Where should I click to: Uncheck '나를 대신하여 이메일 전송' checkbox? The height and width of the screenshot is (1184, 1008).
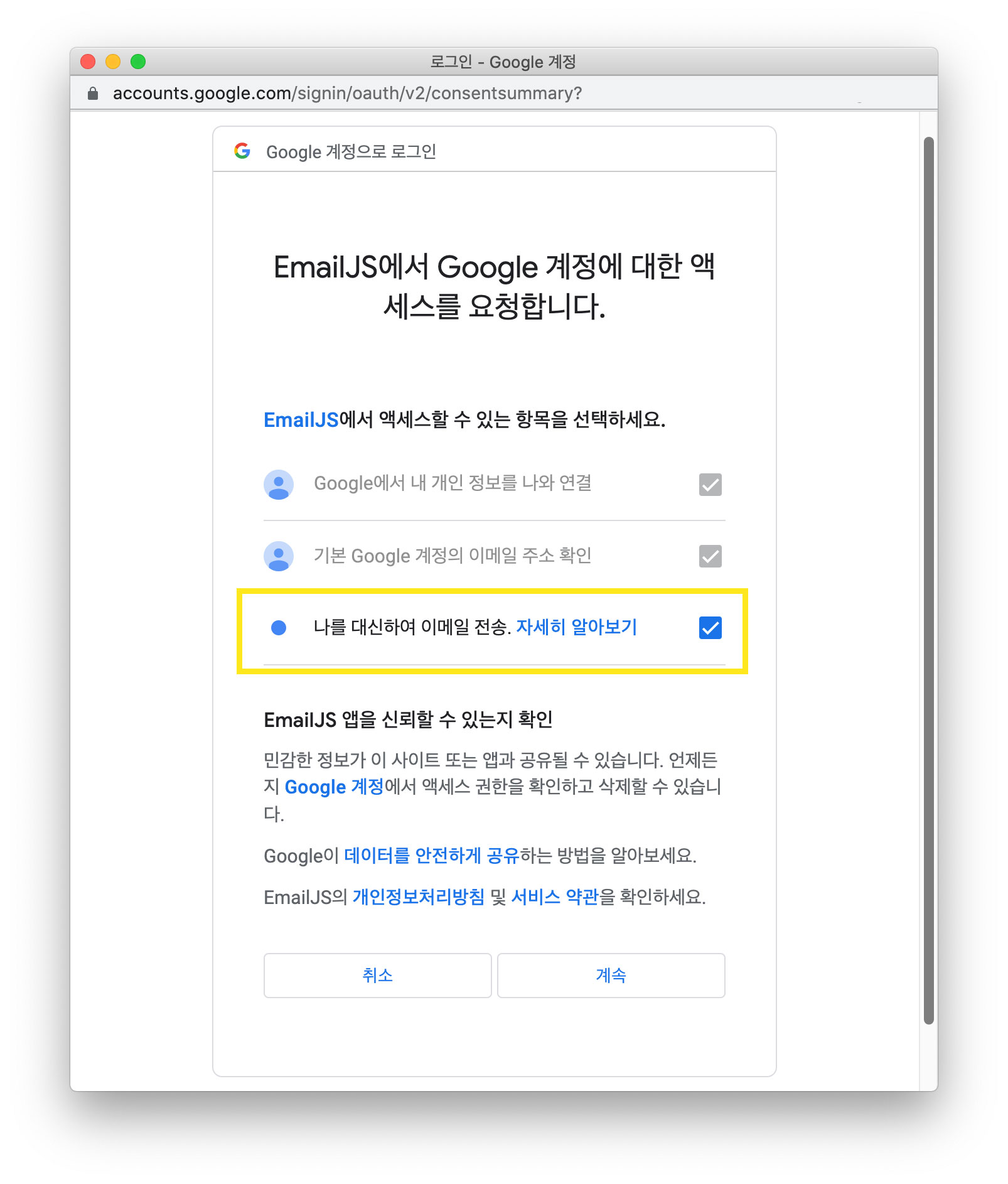(x=710, y=628)
